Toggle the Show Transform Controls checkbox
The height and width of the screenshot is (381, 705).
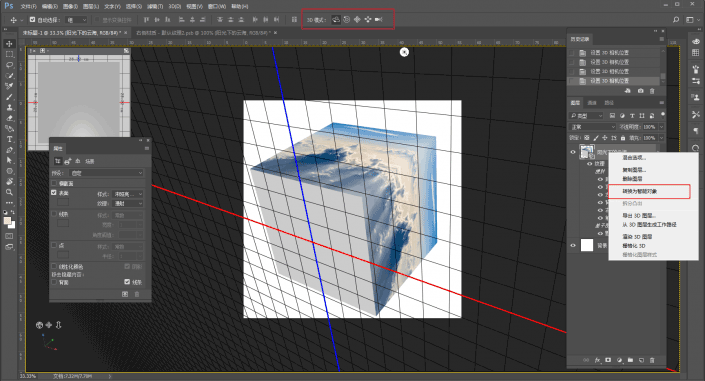(97, 20)
